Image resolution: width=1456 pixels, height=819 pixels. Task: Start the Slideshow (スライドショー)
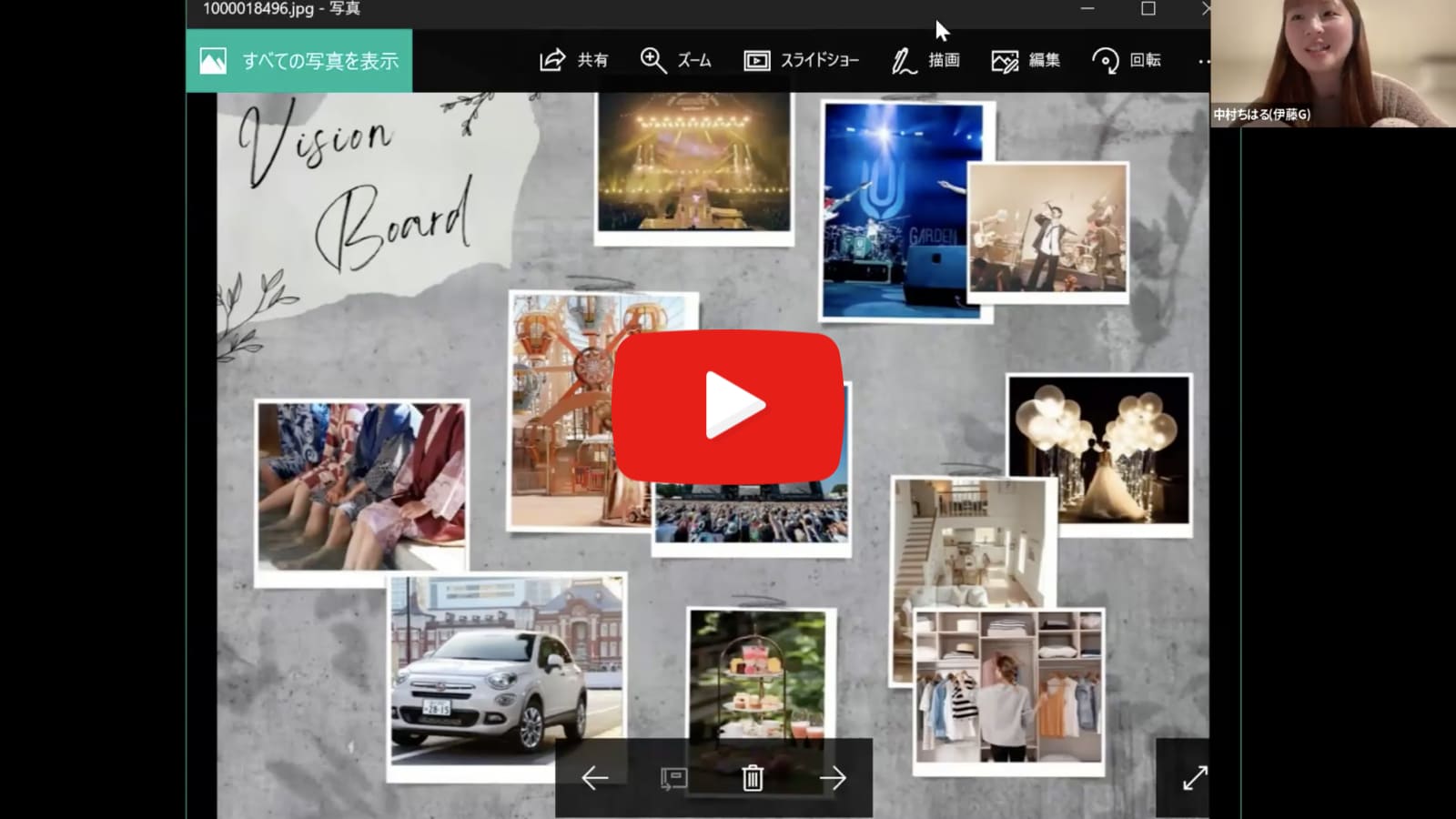coord(756,61)
